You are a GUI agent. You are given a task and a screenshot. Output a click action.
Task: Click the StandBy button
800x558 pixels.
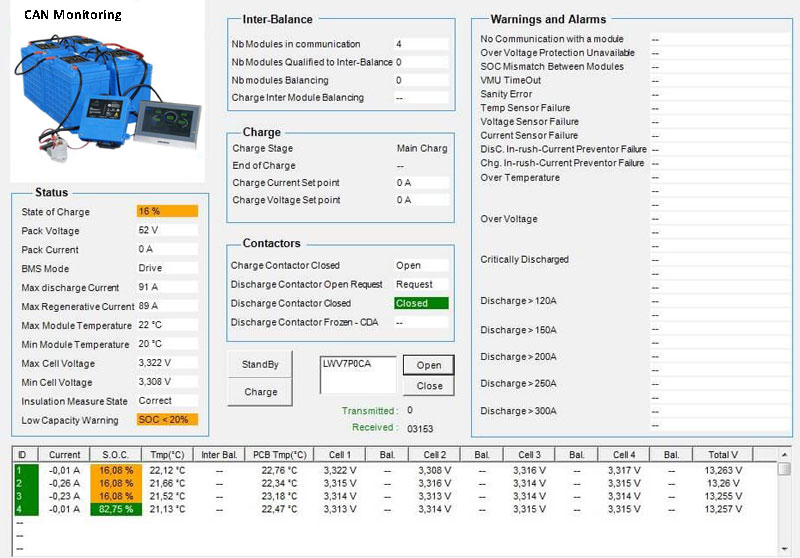pos(260,364)
